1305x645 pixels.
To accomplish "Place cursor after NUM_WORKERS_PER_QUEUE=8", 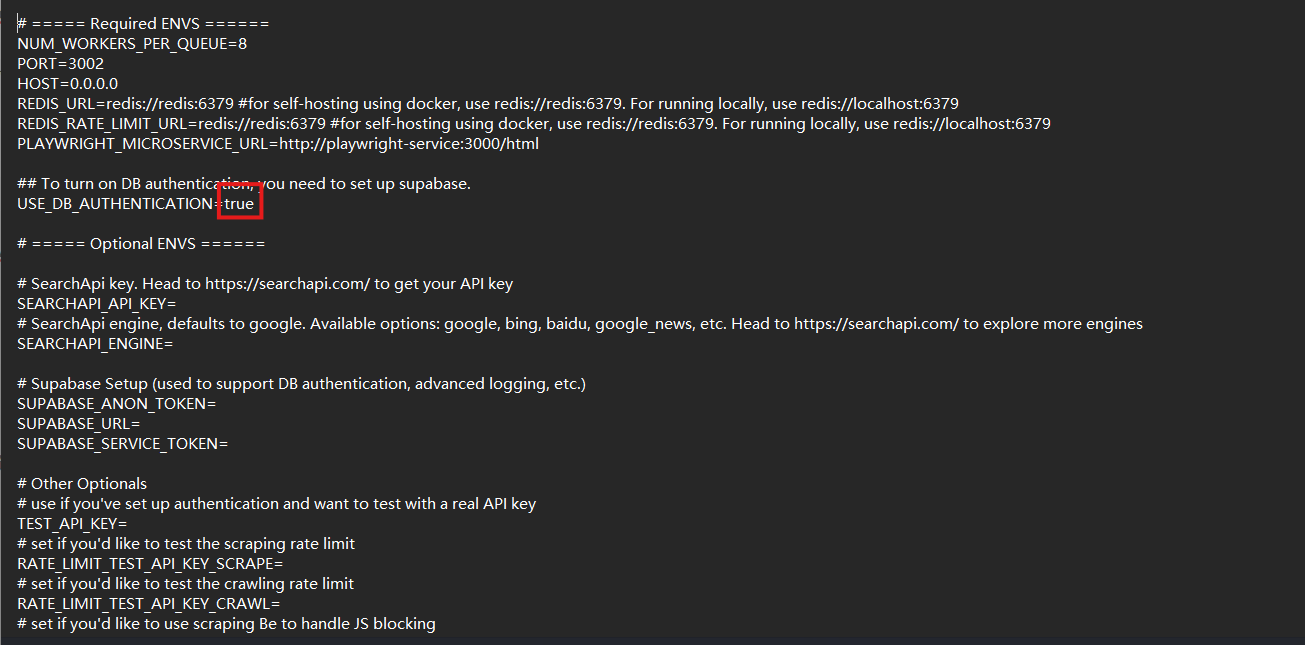I will [248, 44].
